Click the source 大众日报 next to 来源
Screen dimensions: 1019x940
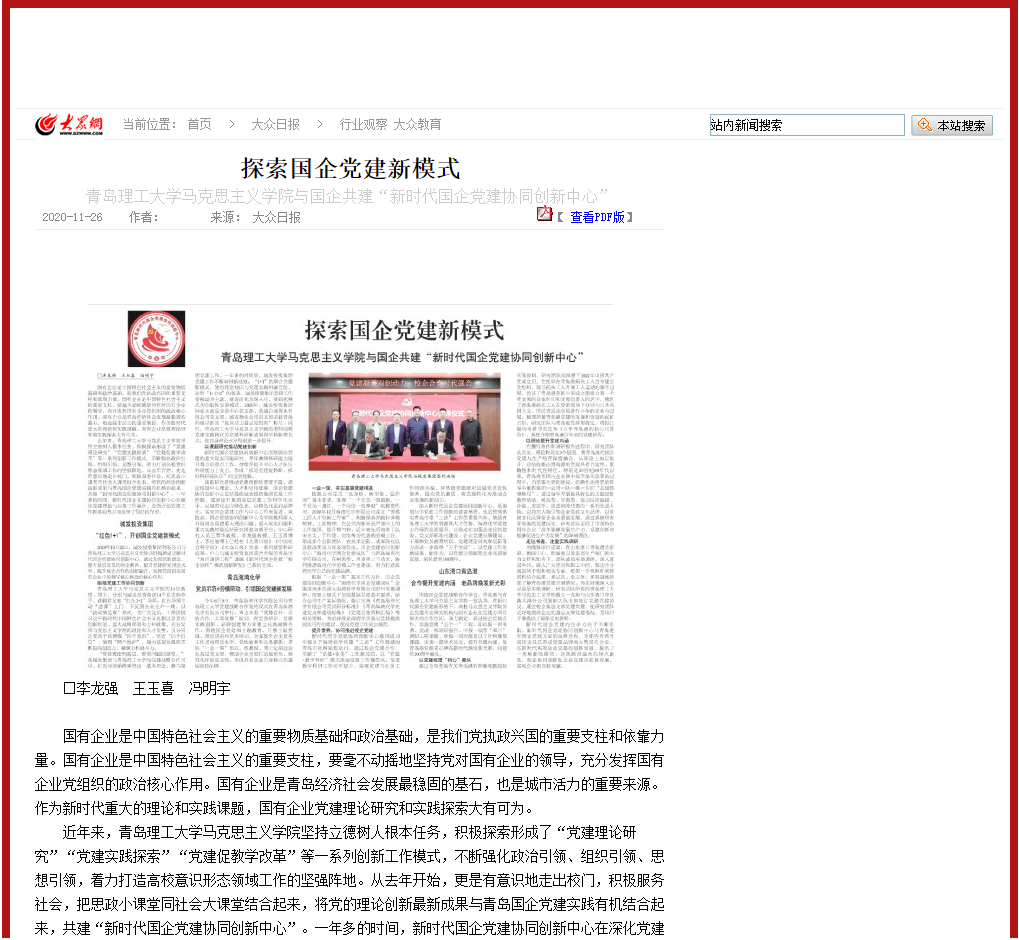click(276, 217)
